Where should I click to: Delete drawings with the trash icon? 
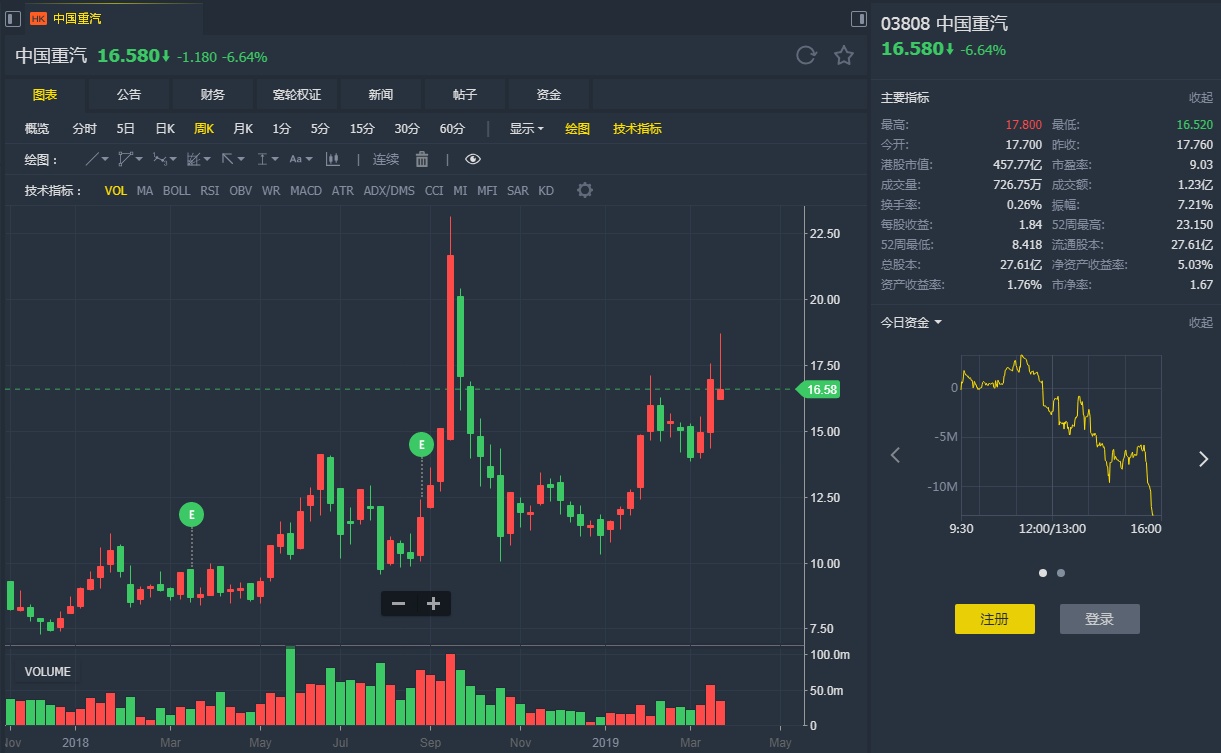[x=422, y=159]
